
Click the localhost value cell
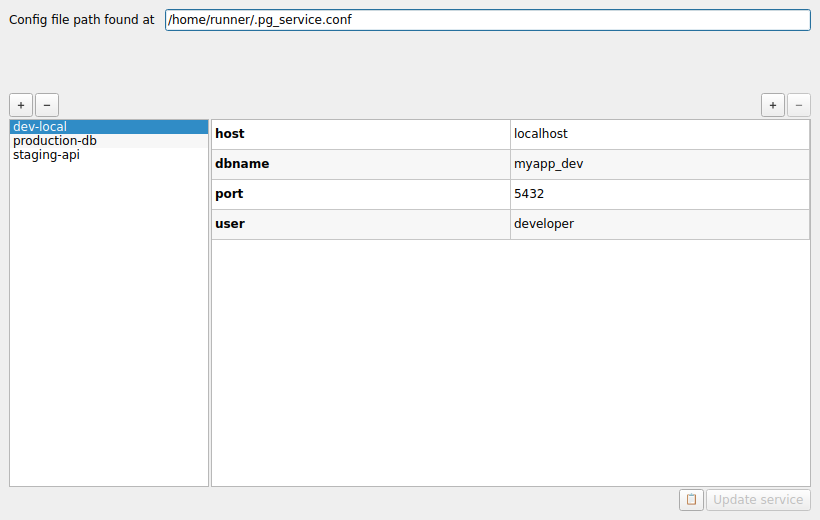659,134
